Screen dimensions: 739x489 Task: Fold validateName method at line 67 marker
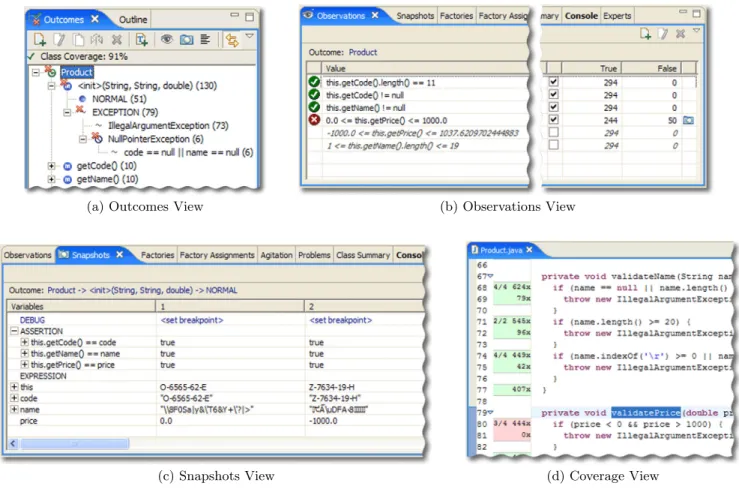coord(490,276)
